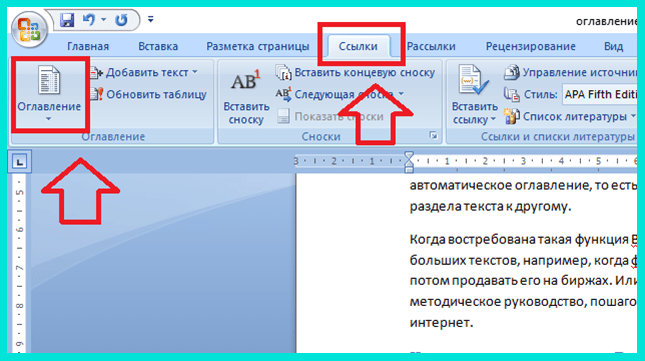Click the line starting "методическое руководство"
The height and width of the screenshot is (361, 645).
coord(523,302)
